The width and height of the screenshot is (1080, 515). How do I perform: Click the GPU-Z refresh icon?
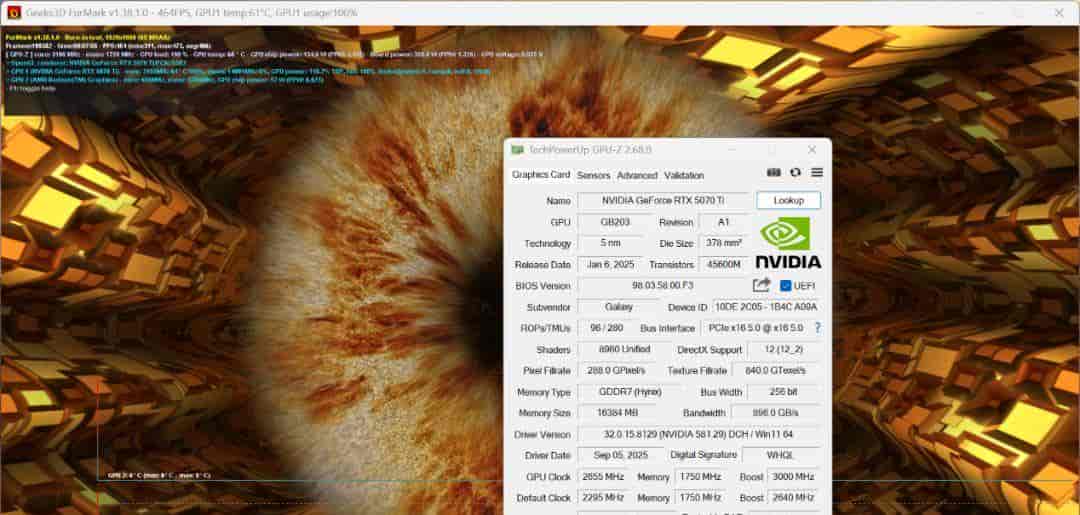coord(795,173)
